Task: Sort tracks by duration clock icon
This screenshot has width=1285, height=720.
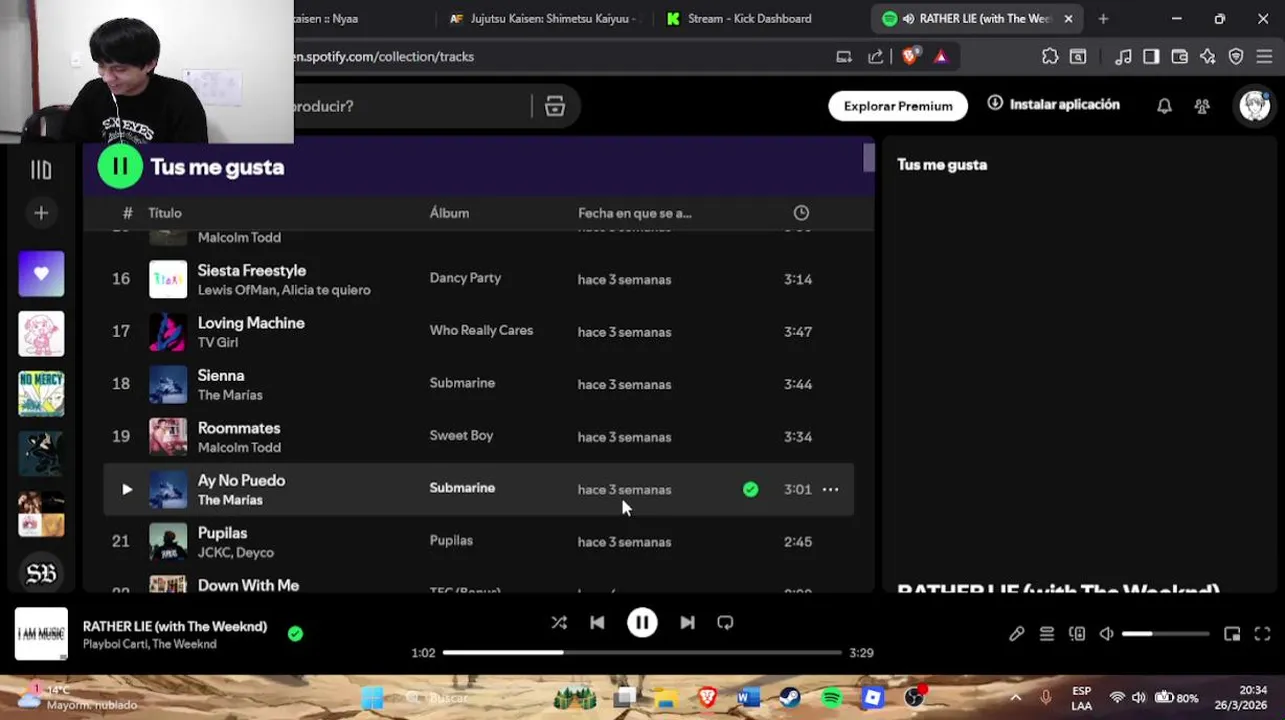Action: [x=801, y=213]
